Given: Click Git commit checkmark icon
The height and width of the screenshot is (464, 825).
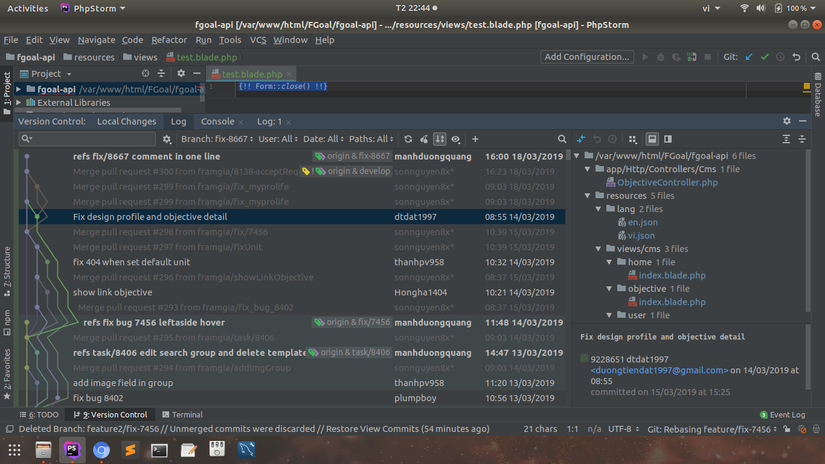Looking at the screenshot, I should pos(764,57).
